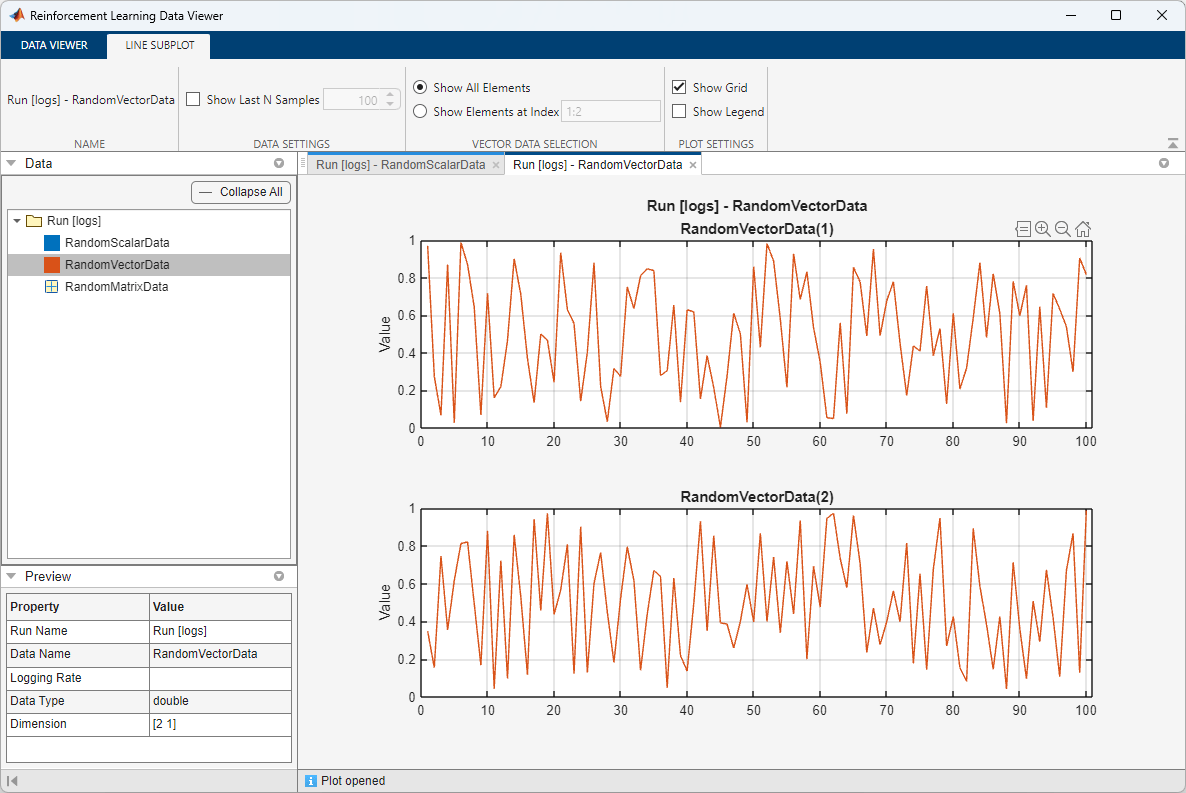The height and width of the screenshot is (793, 1186).
Task: Switch to the DATA VIEWER tab
Action: [54, 45]
